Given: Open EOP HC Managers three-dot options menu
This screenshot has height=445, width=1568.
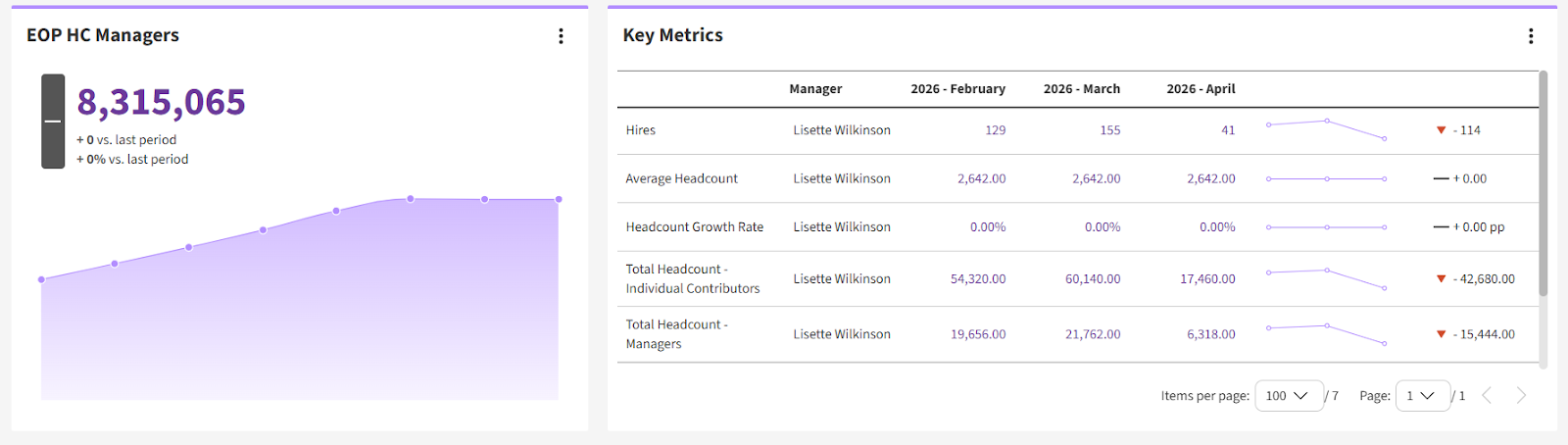Looking at the screenshot, I should click(x=561, y=36).
